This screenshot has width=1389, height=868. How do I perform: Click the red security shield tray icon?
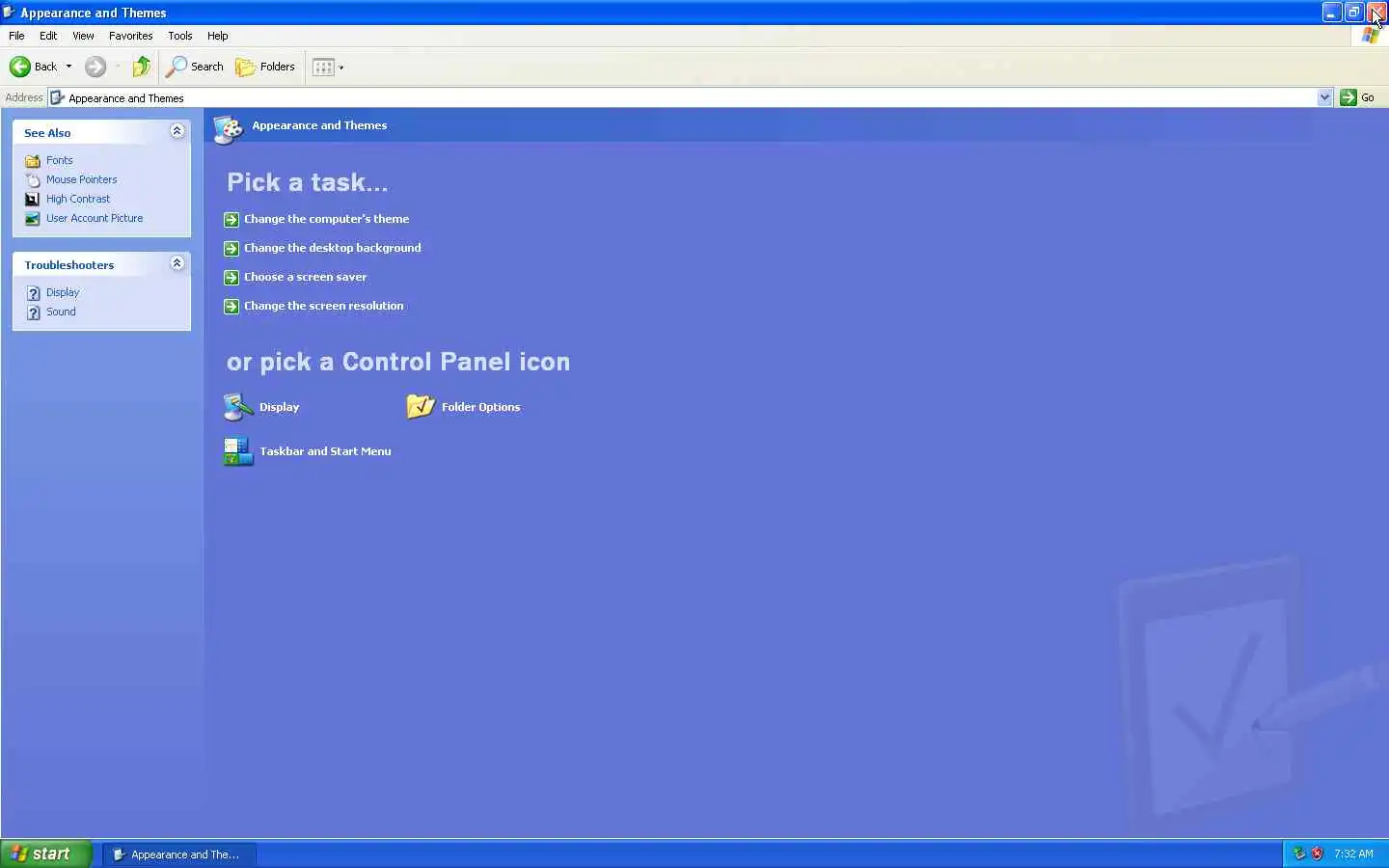(1317, 854)
